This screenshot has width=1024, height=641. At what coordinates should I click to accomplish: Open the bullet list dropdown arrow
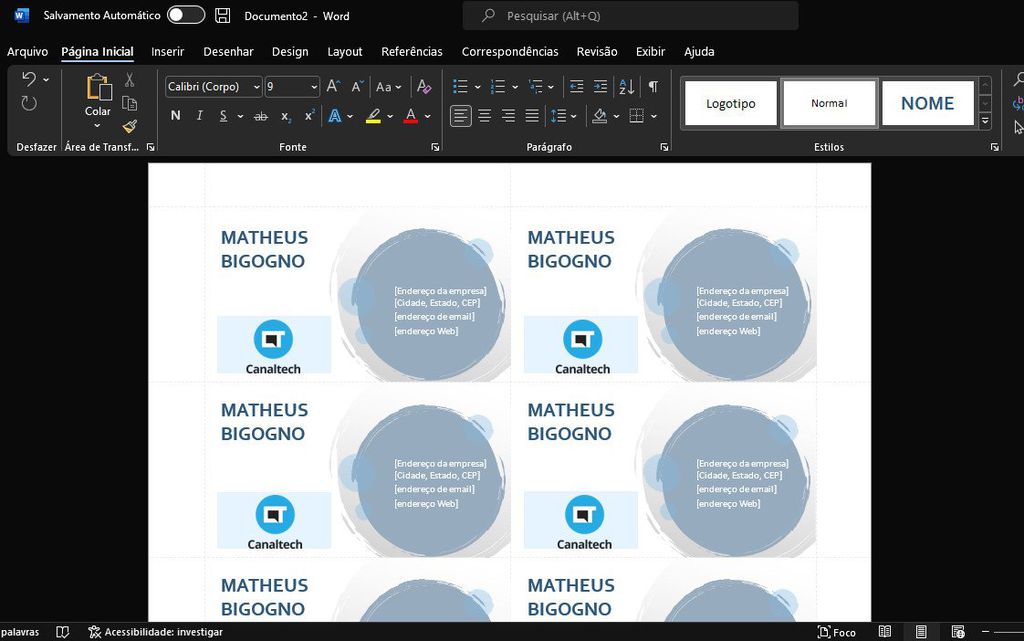[x=477, y=87]
